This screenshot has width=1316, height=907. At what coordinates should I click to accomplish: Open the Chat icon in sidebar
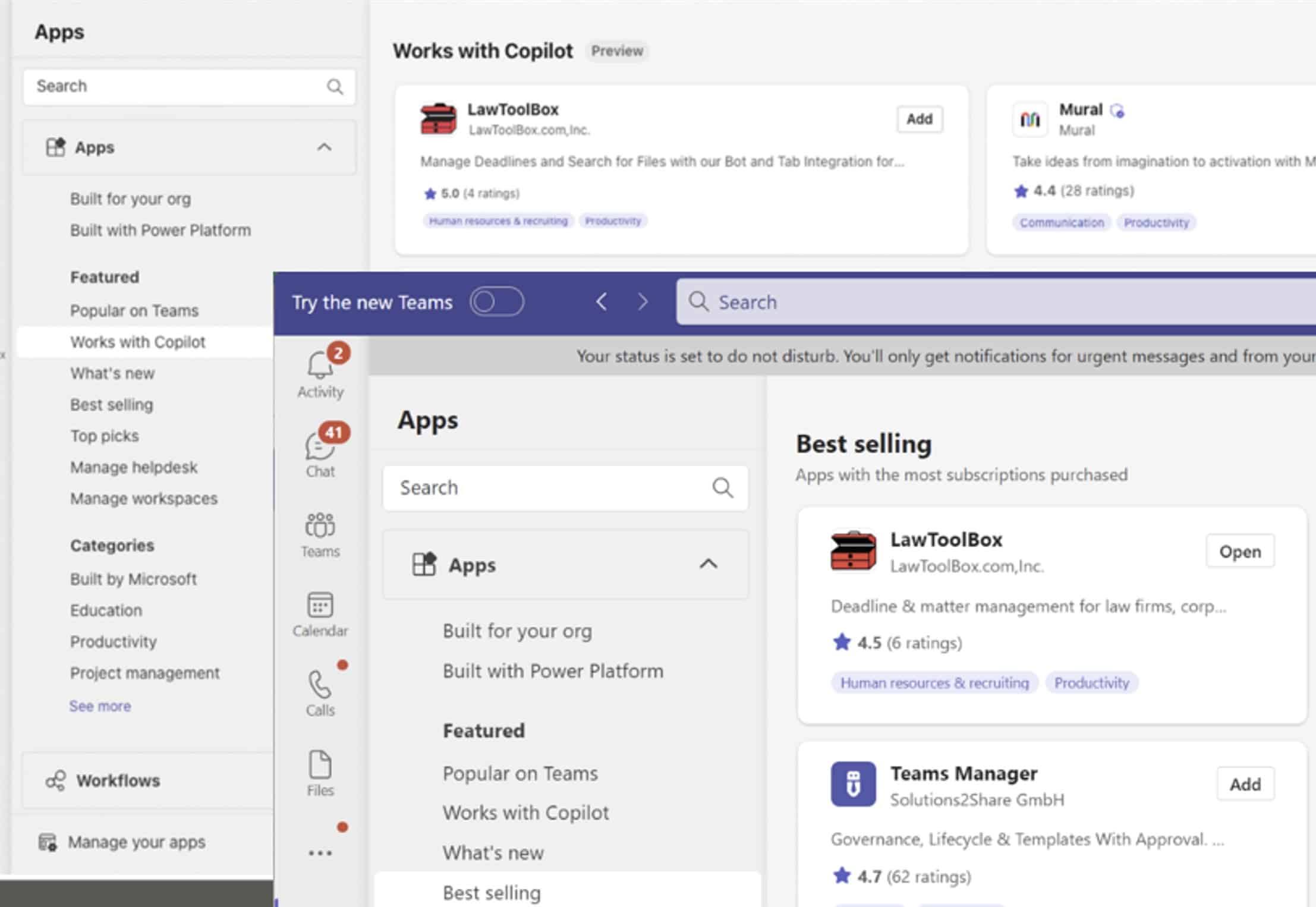(x=320, y=447)
